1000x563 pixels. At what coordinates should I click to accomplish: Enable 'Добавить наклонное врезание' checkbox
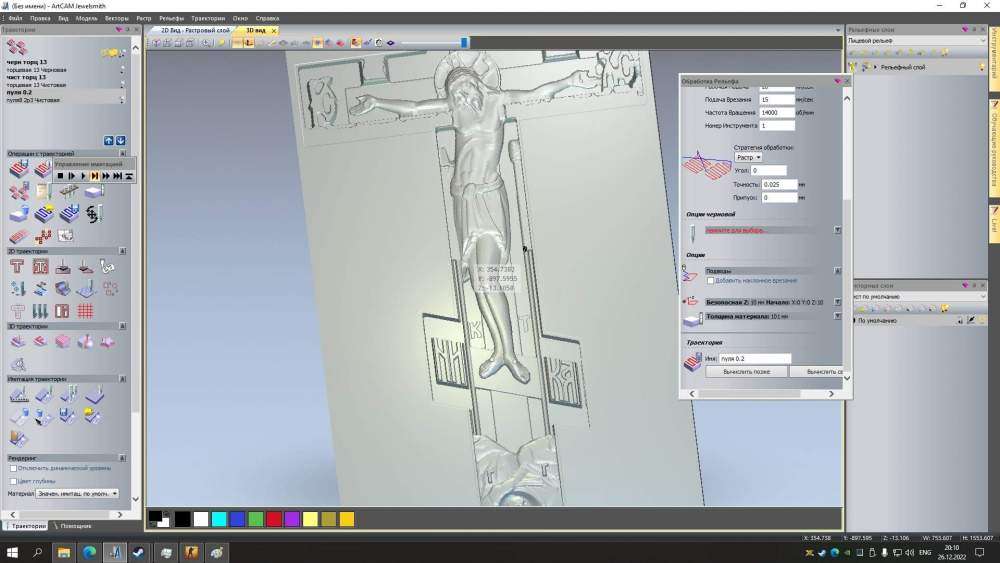710,281
